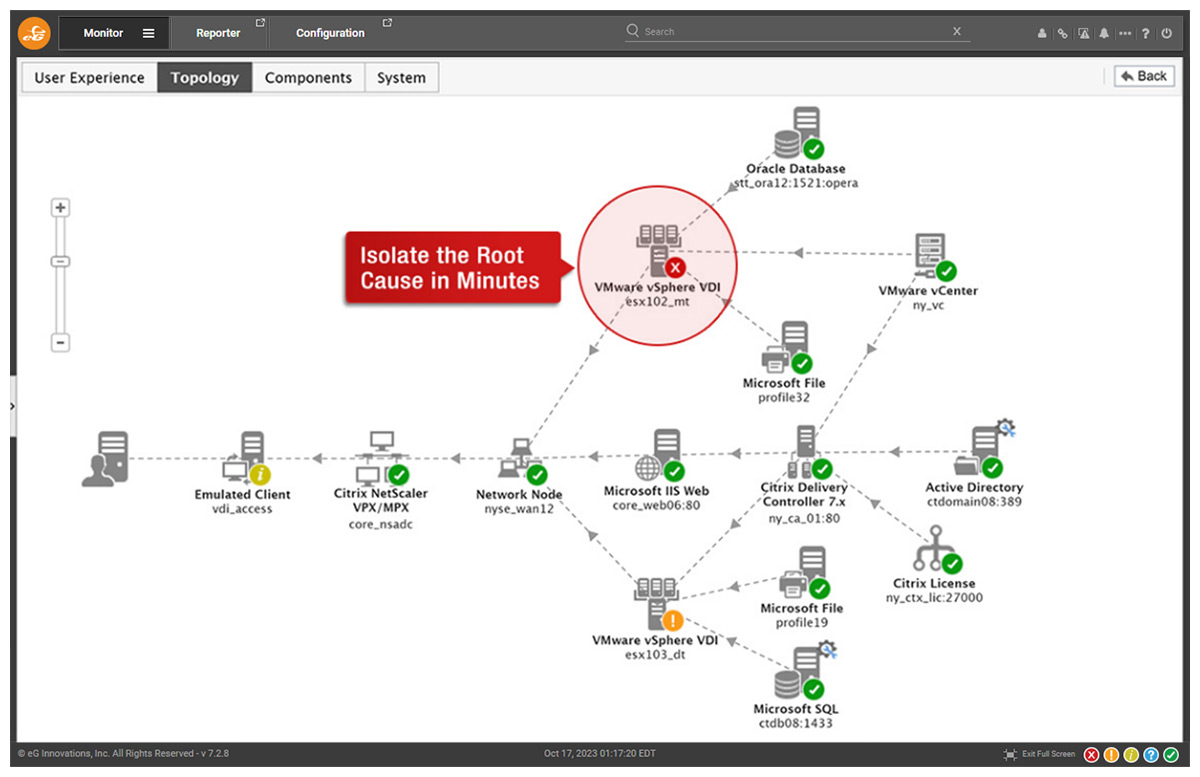Click the label text 'stt_ora12:1521:opera'
This screenshot has width=1200, height=777.
795,183
